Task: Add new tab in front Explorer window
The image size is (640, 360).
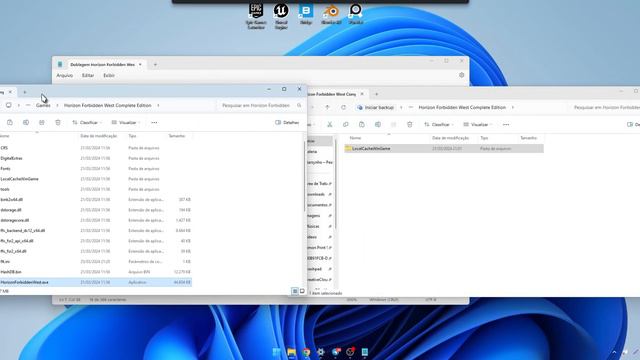Action: coord(24,92)
